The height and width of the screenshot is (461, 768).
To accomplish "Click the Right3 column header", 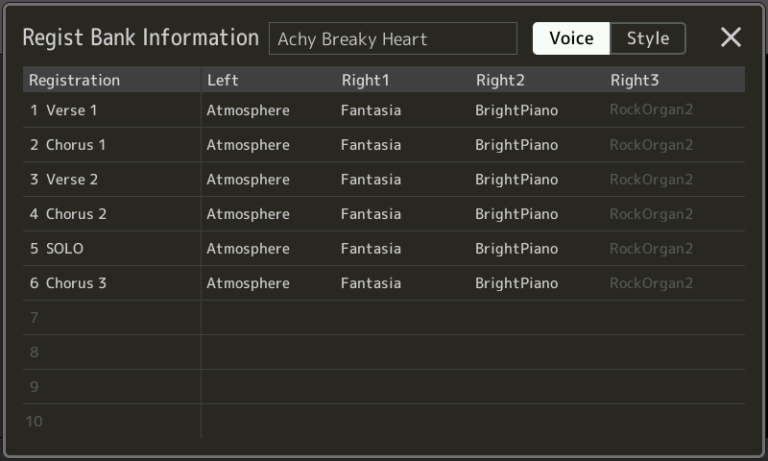I will pos(635,80).
